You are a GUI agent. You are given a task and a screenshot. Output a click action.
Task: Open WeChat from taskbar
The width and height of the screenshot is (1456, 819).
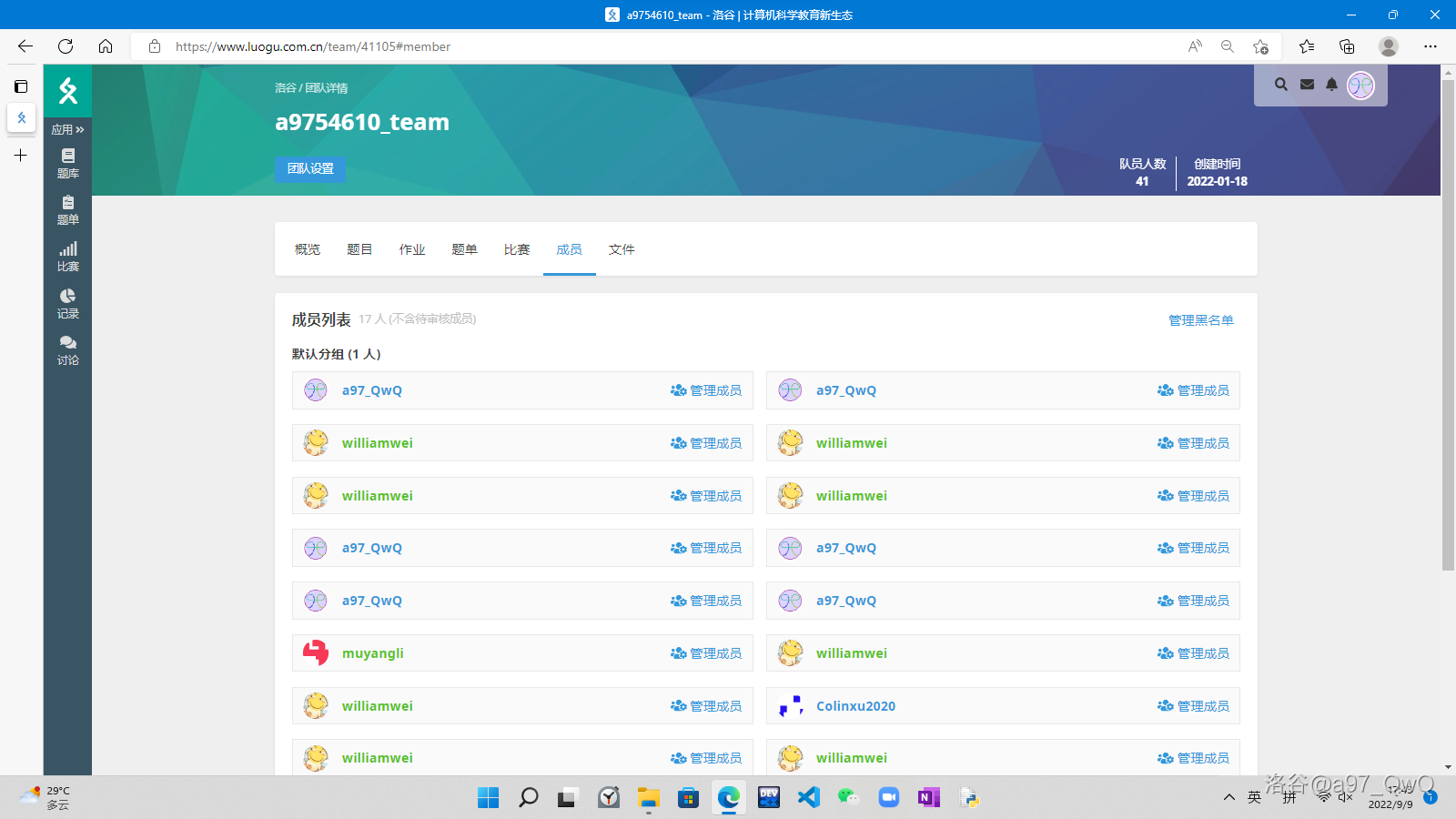849,798
